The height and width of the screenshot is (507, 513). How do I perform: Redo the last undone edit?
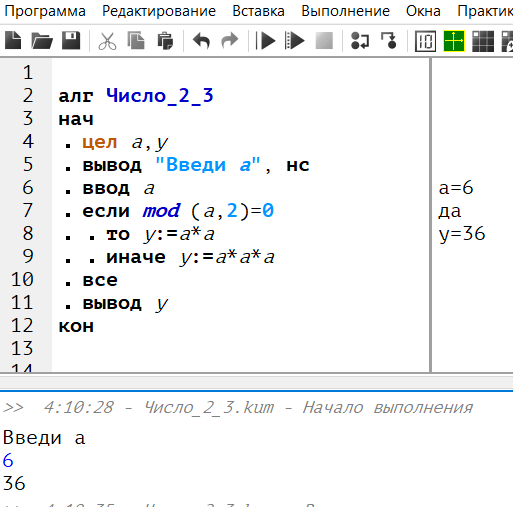230,41
